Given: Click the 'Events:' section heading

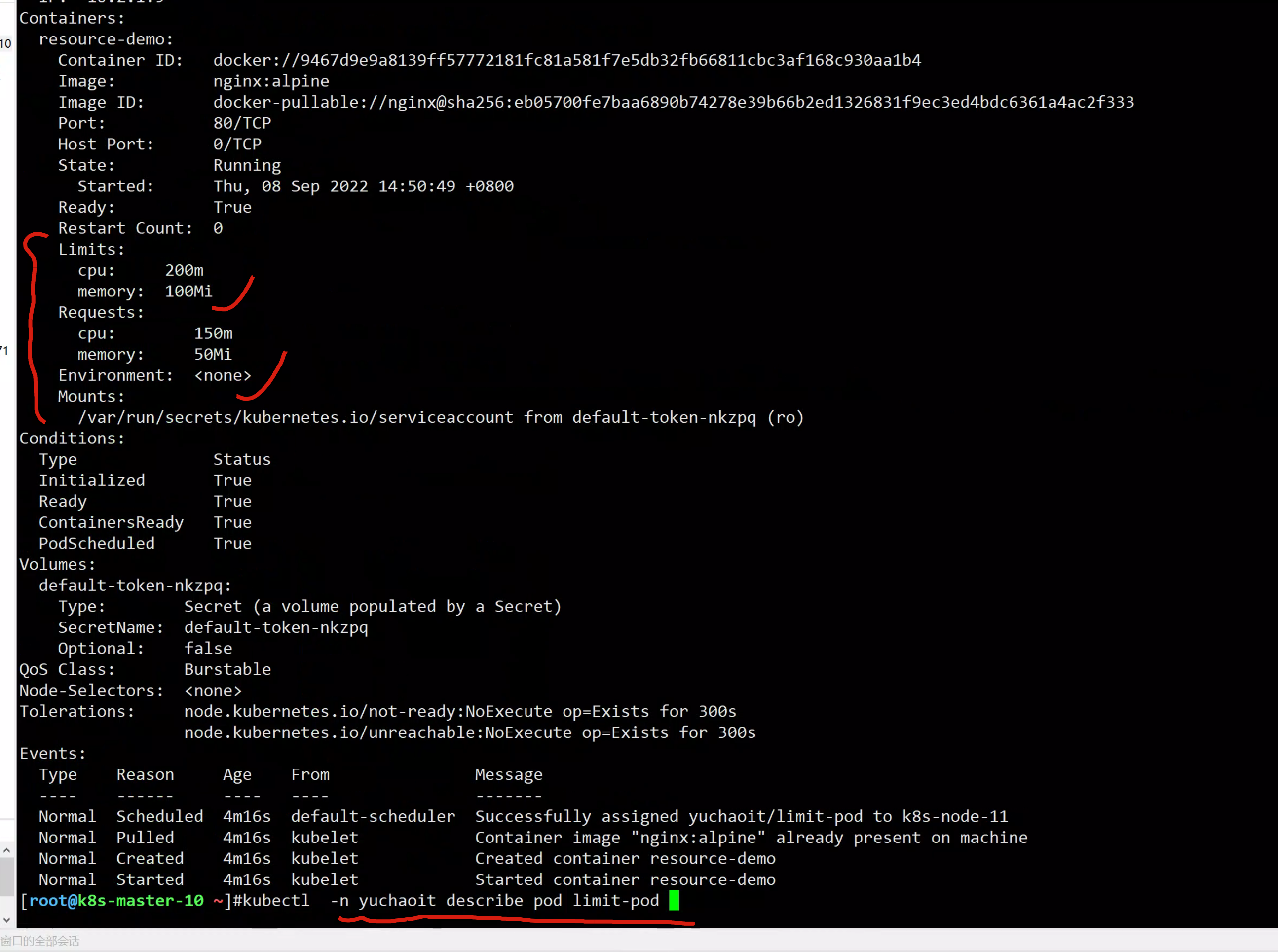Looking at the screenshot, I should (52, 753).
